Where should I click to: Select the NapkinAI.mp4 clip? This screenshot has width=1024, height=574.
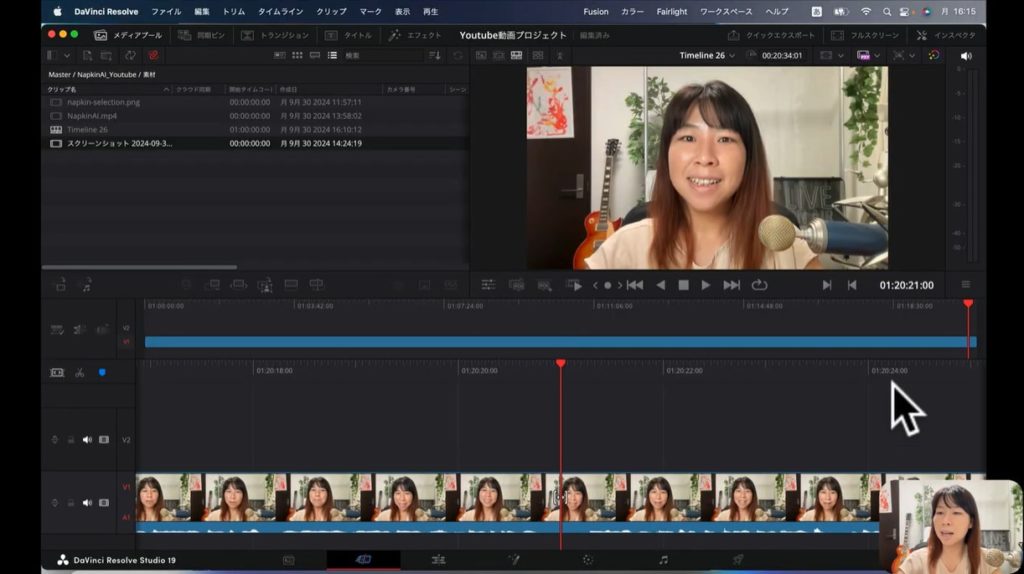(x=91, y=116)
